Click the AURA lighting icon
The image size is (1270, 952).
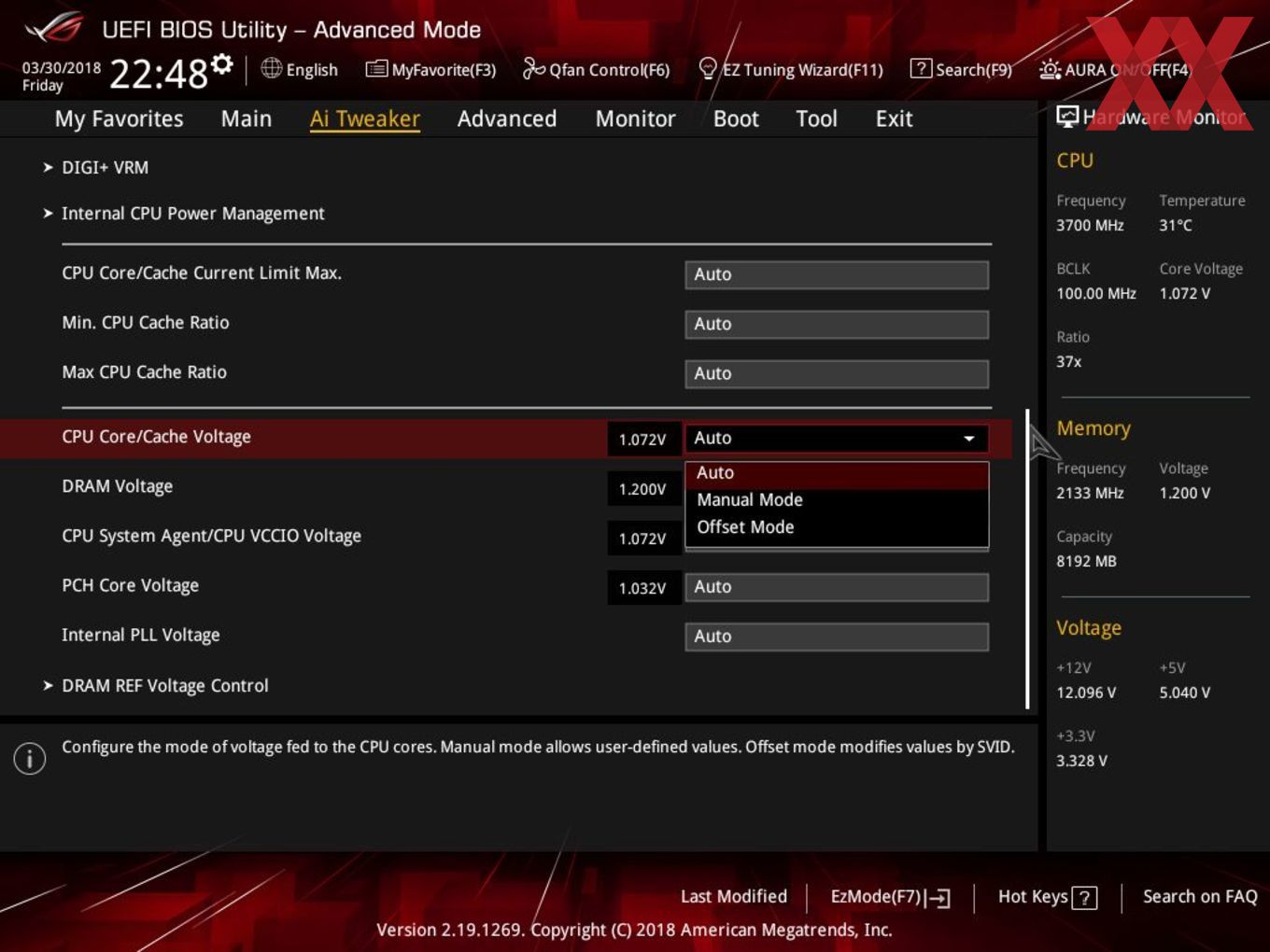[x=1050, y=69]
